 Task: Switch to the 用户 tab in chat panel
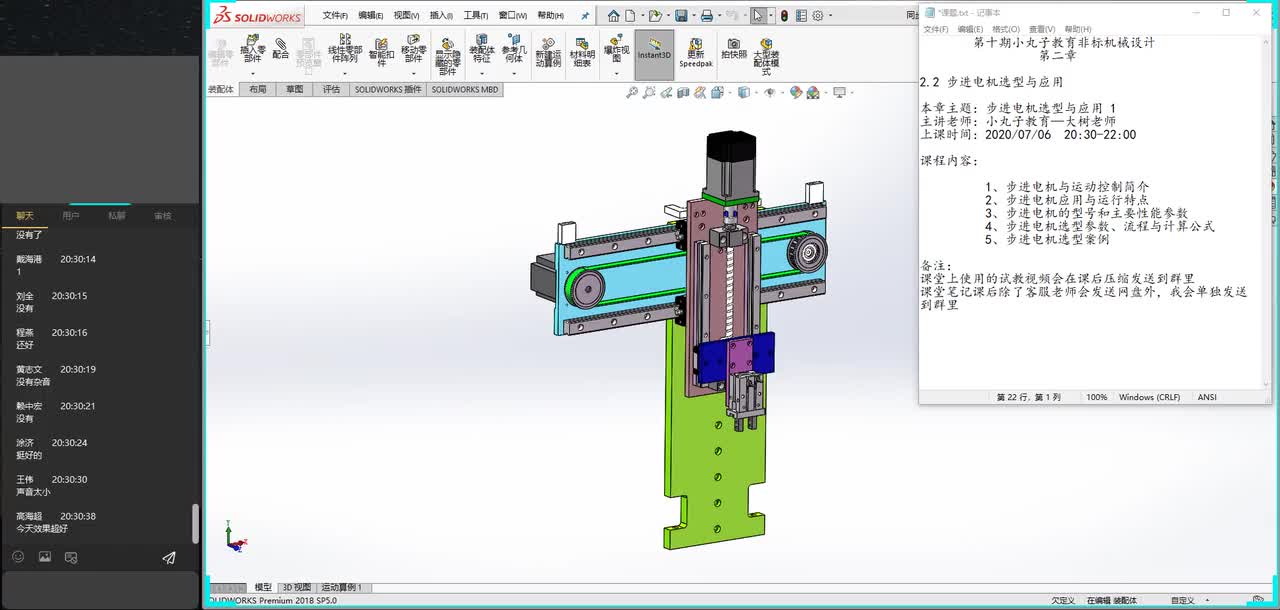[71, 215]
